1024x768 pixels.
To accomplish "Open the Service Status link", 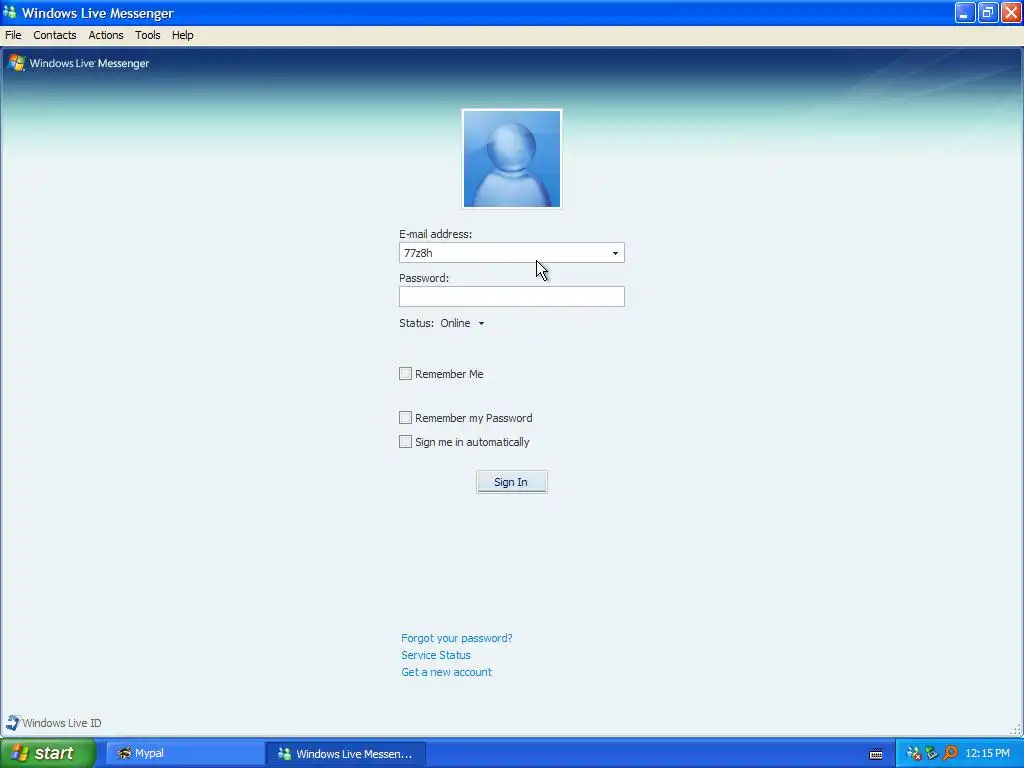I will click(x=436, y=655).
